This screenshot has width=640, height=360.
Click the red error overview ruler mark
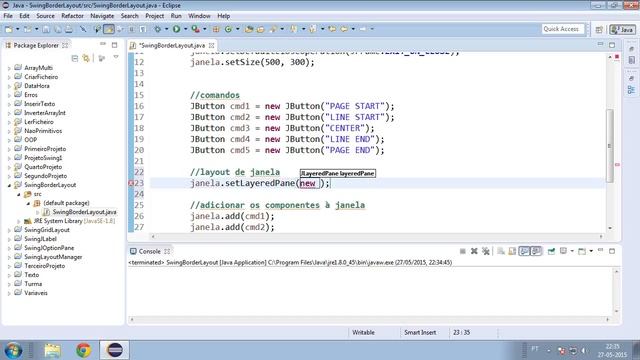coord(617,164)
